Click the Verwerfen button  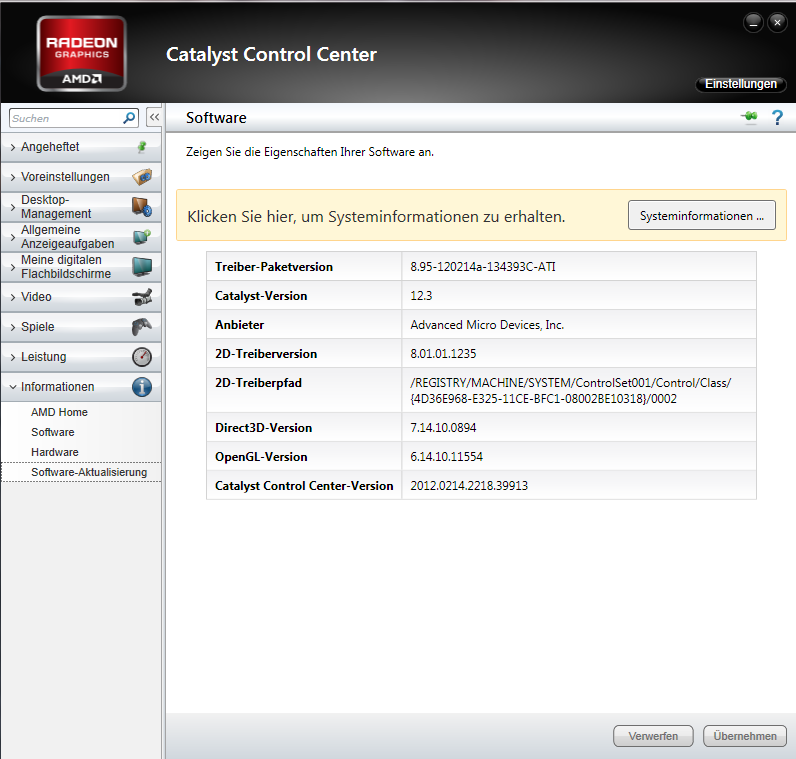click(653, 736)
